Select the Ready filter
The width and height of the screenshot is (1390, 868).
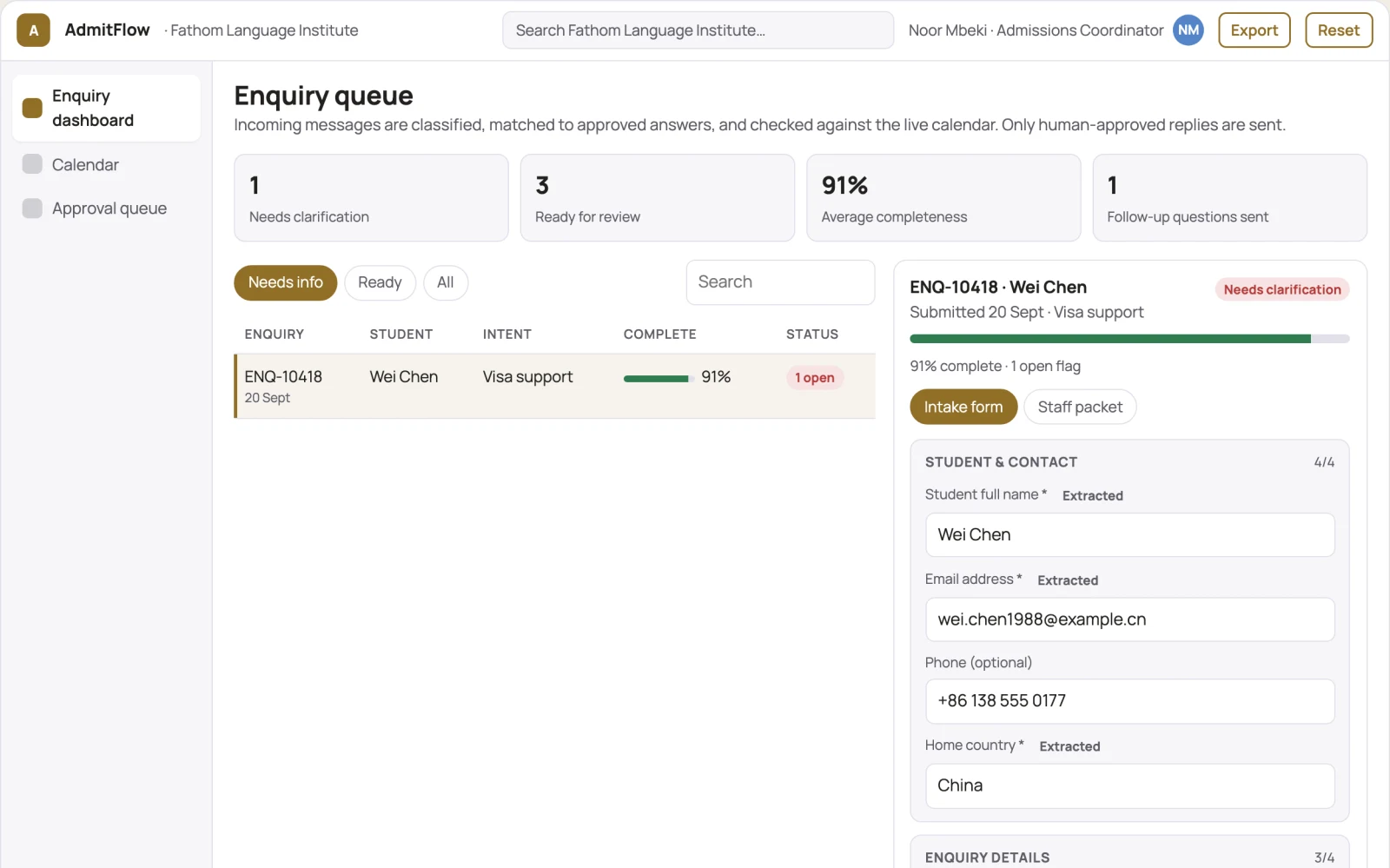pos(380,282)
